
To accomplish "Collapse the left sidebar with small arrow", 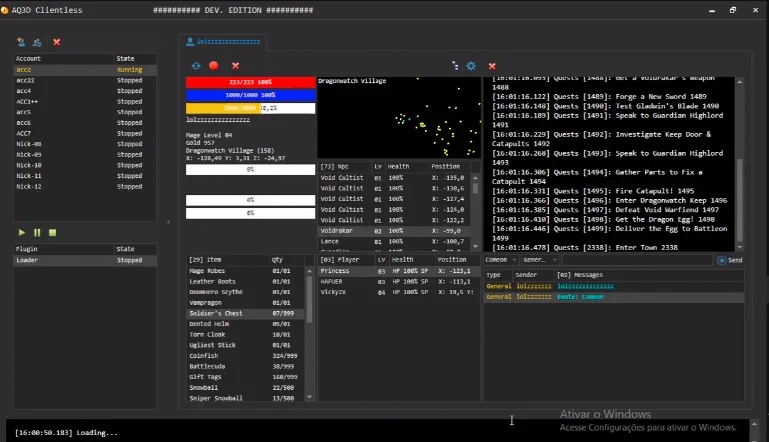I will pos(168,222).
